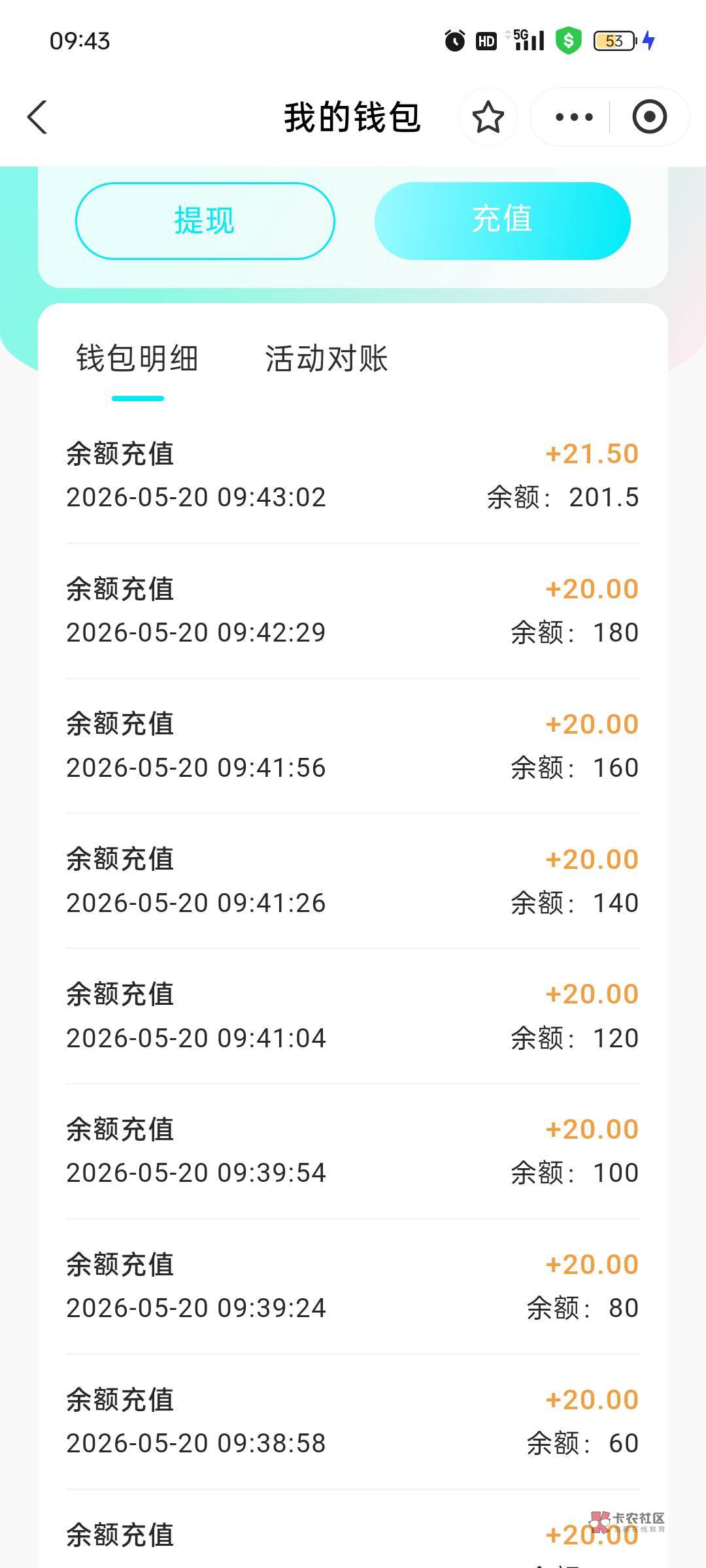Select the record with balance 60
The height and width of the screenshot is (1568, 706).
pyautogui.click(x=352, y=1422)
